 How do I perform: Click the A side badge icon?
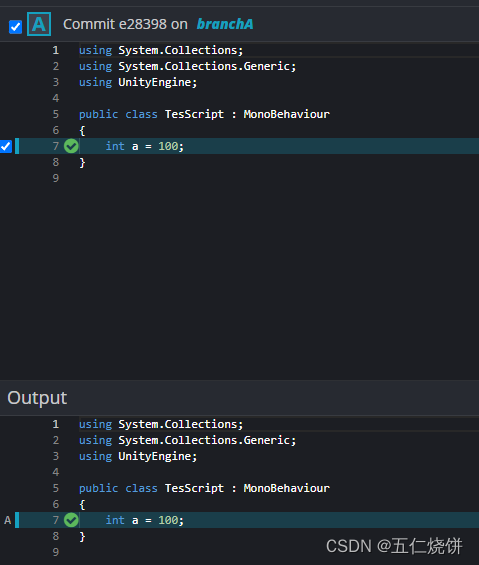point(39,24)
